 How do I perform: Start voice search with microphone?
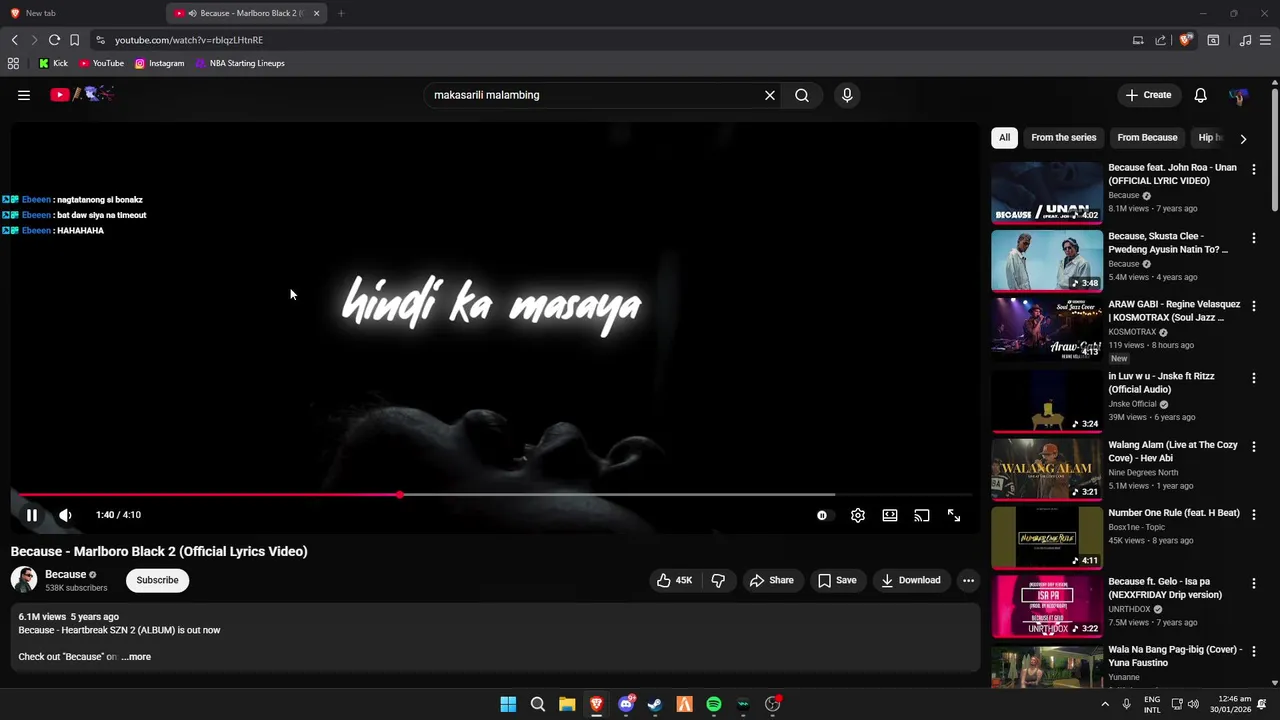[x=847, y=95]
